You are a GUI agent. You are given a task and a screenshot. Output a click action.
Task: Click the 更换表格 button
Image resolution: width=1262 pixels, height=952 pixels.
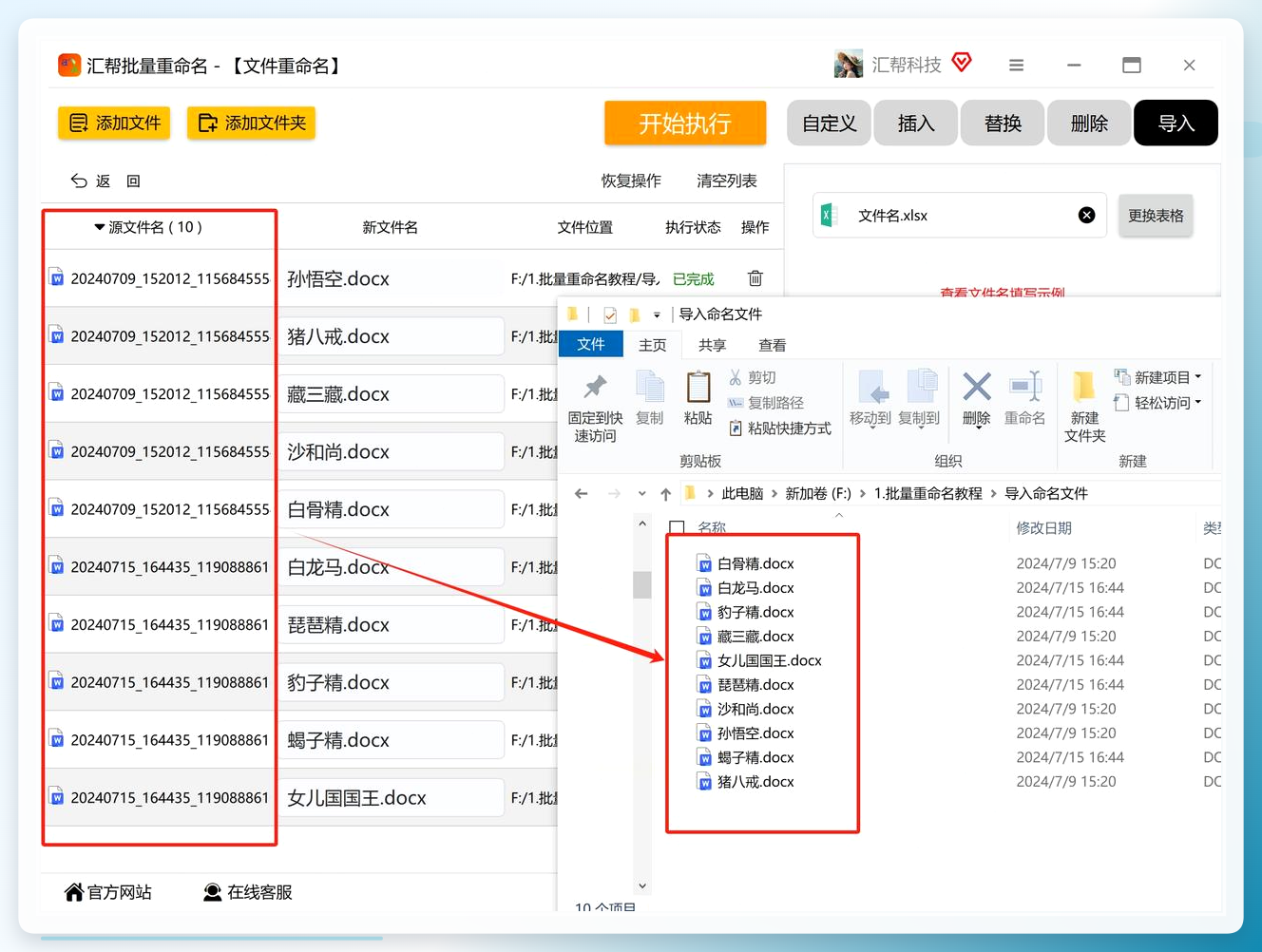[x=1156, y=216]
